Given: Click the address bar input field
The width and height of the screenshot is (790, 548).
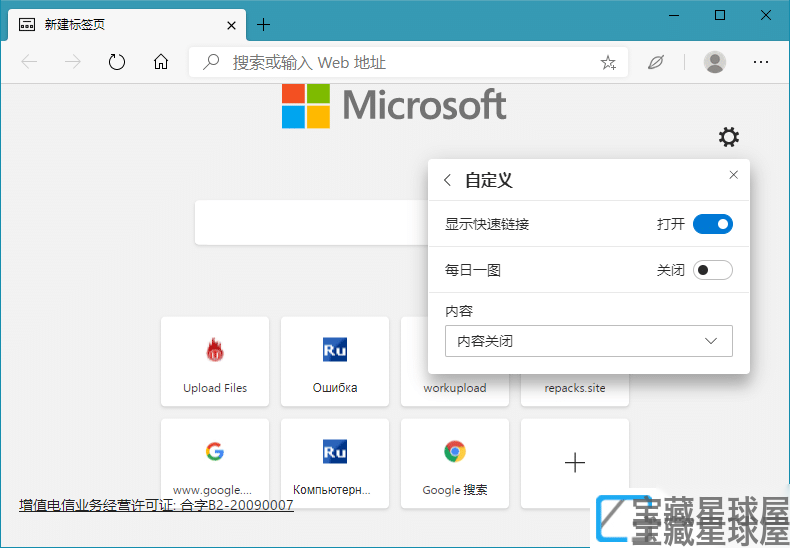Looking at the screenshot, I should point(408,62).
